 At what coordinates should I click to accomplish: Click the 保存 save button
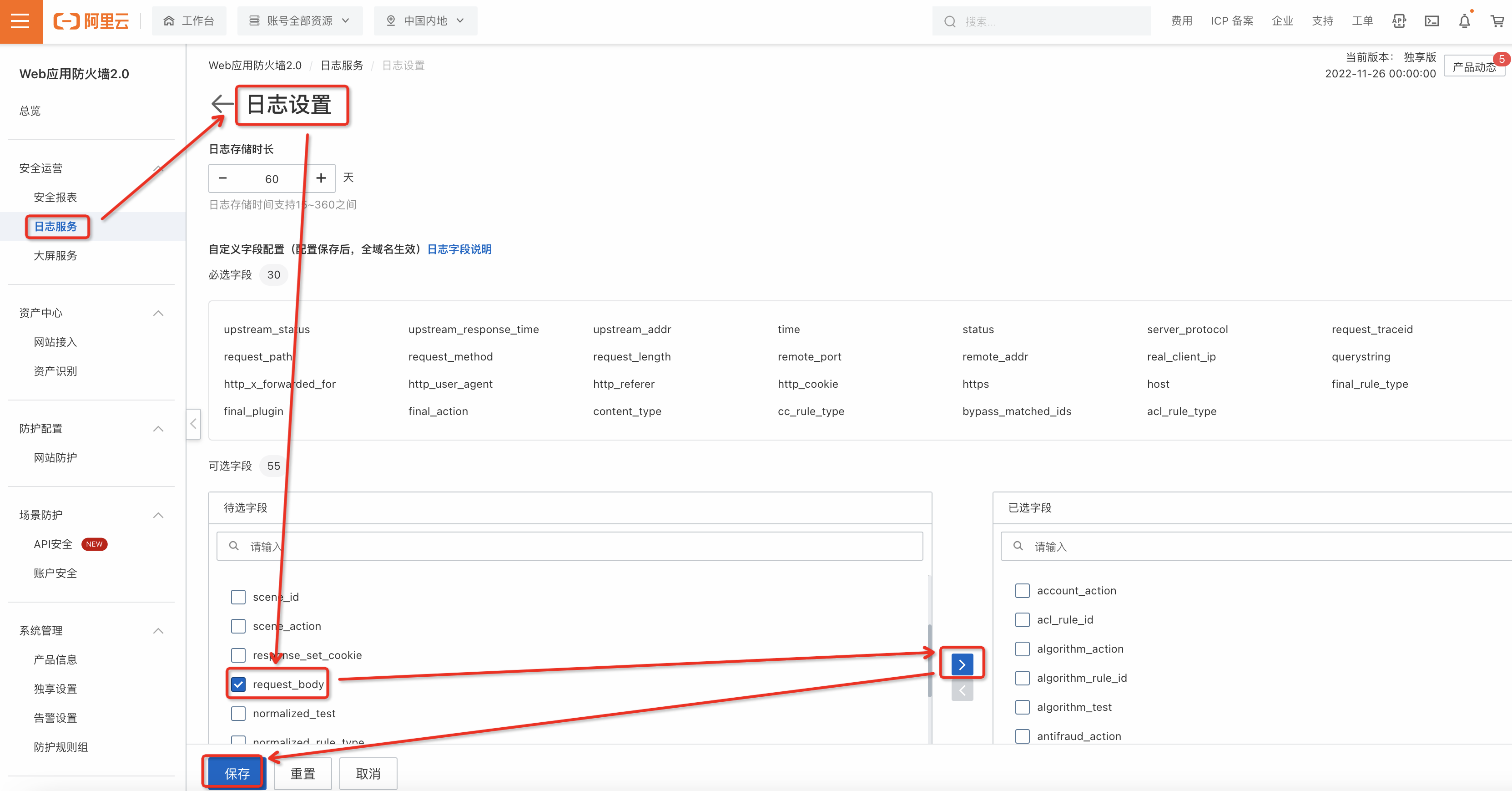click(x=237, y=773)
